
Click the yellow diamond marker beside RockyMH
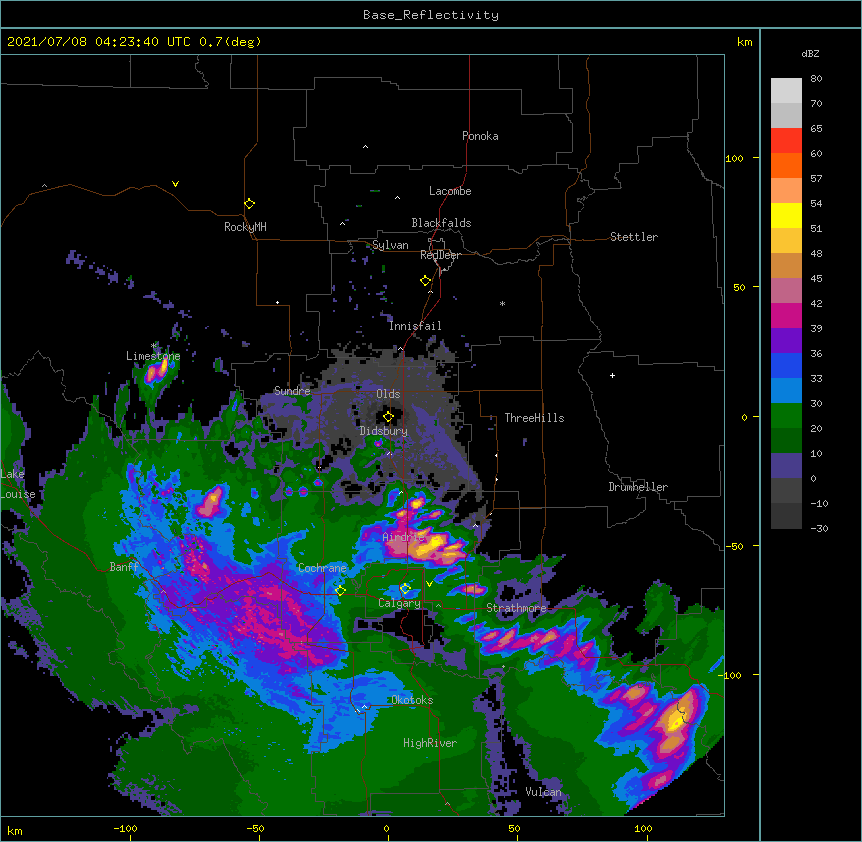click(249, 204)
